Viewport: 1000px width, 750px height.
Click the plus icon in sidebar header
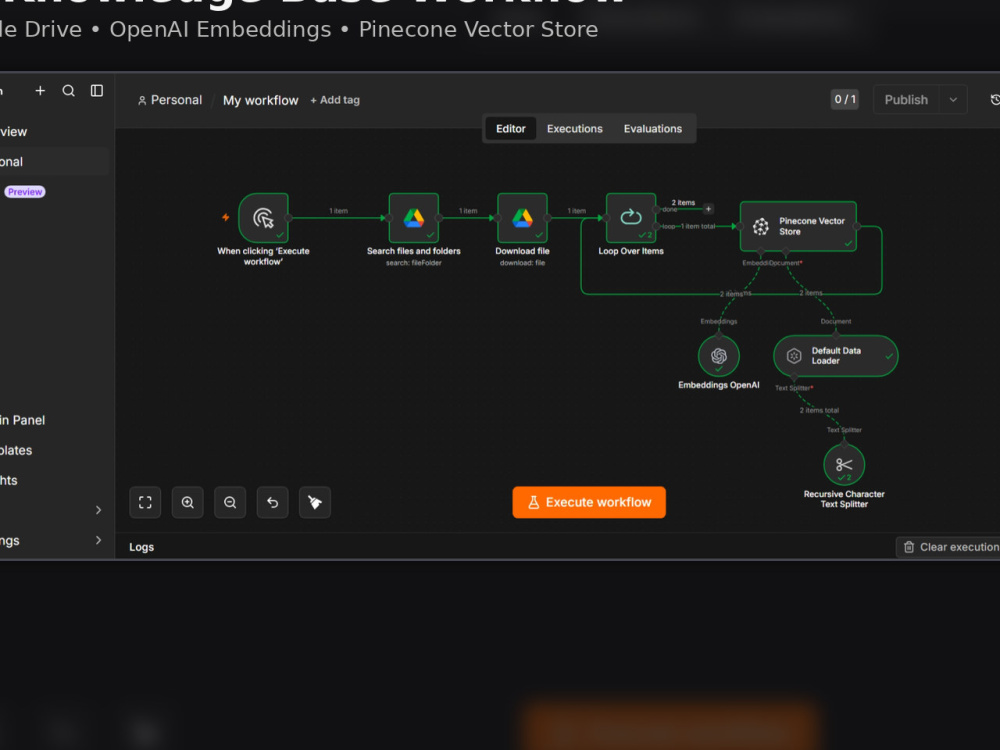coord(40,91)
